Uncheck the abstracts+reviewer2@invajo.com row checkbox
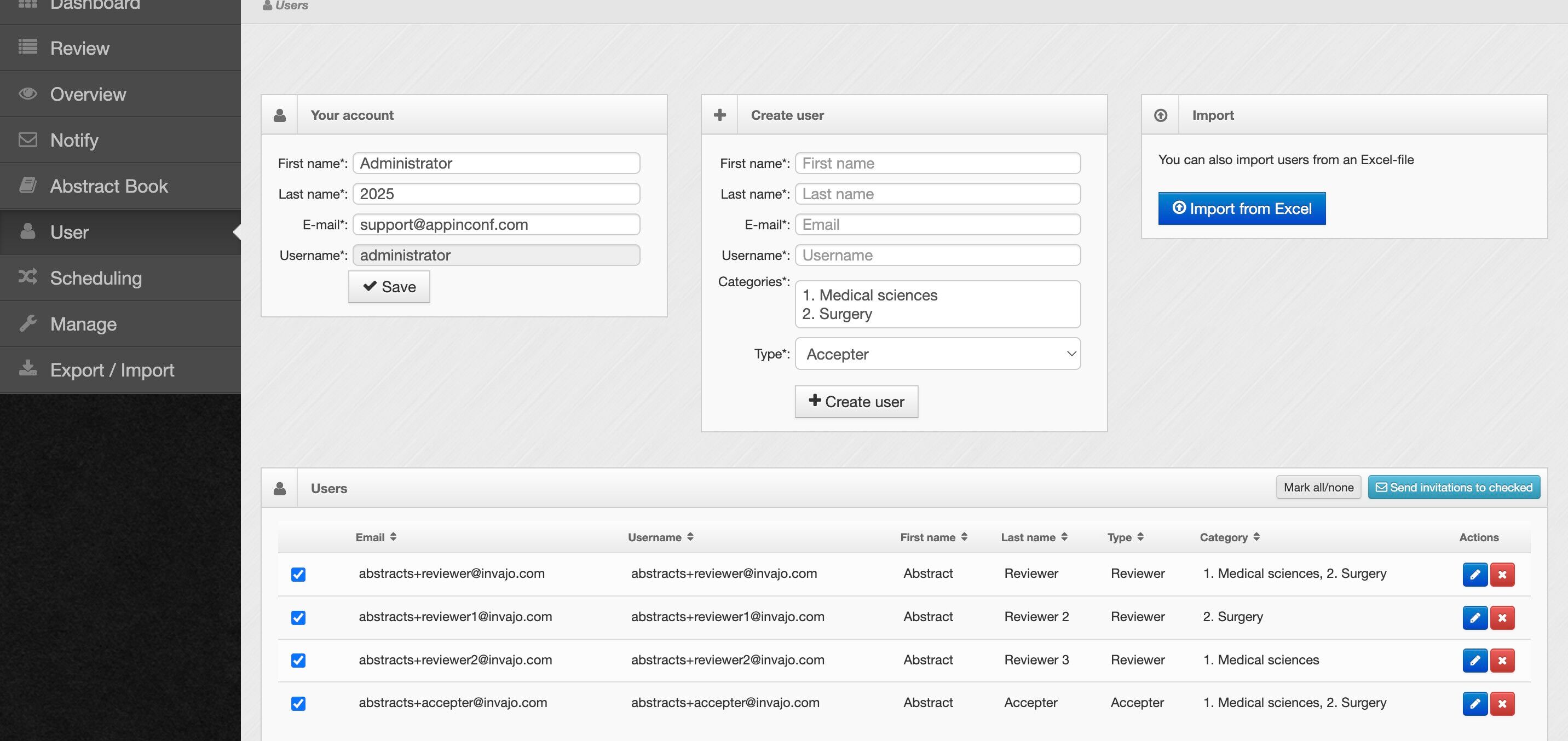 (x=298, y=661)
